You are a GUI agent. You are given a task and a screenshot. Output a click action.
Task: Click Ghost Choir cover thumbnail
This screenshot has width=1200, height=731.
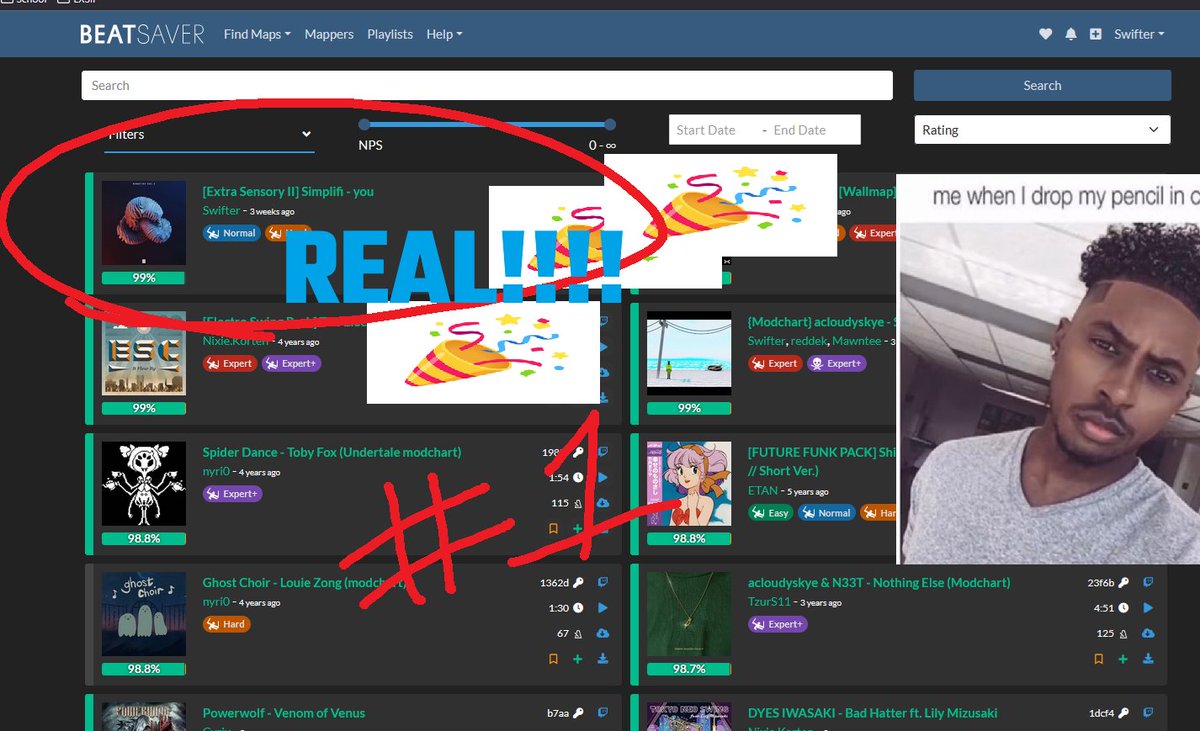(144, 614)
